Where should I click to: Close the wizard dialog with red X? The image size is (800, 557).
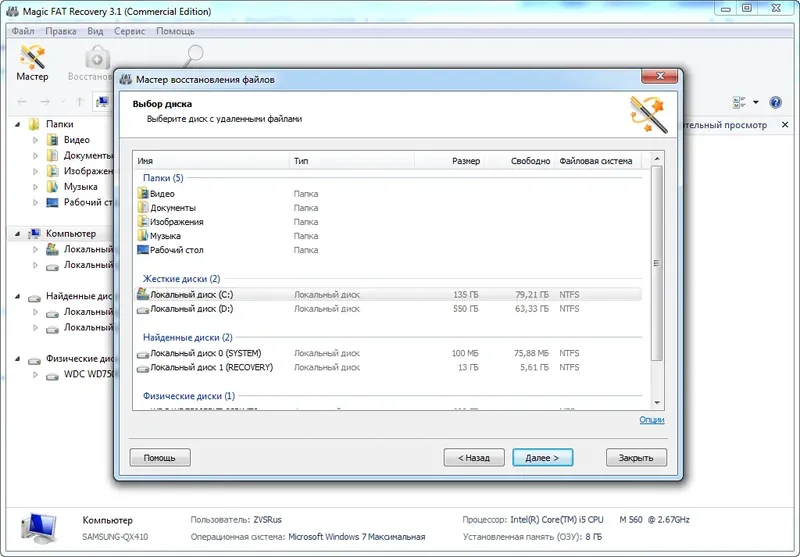[660, 76]
